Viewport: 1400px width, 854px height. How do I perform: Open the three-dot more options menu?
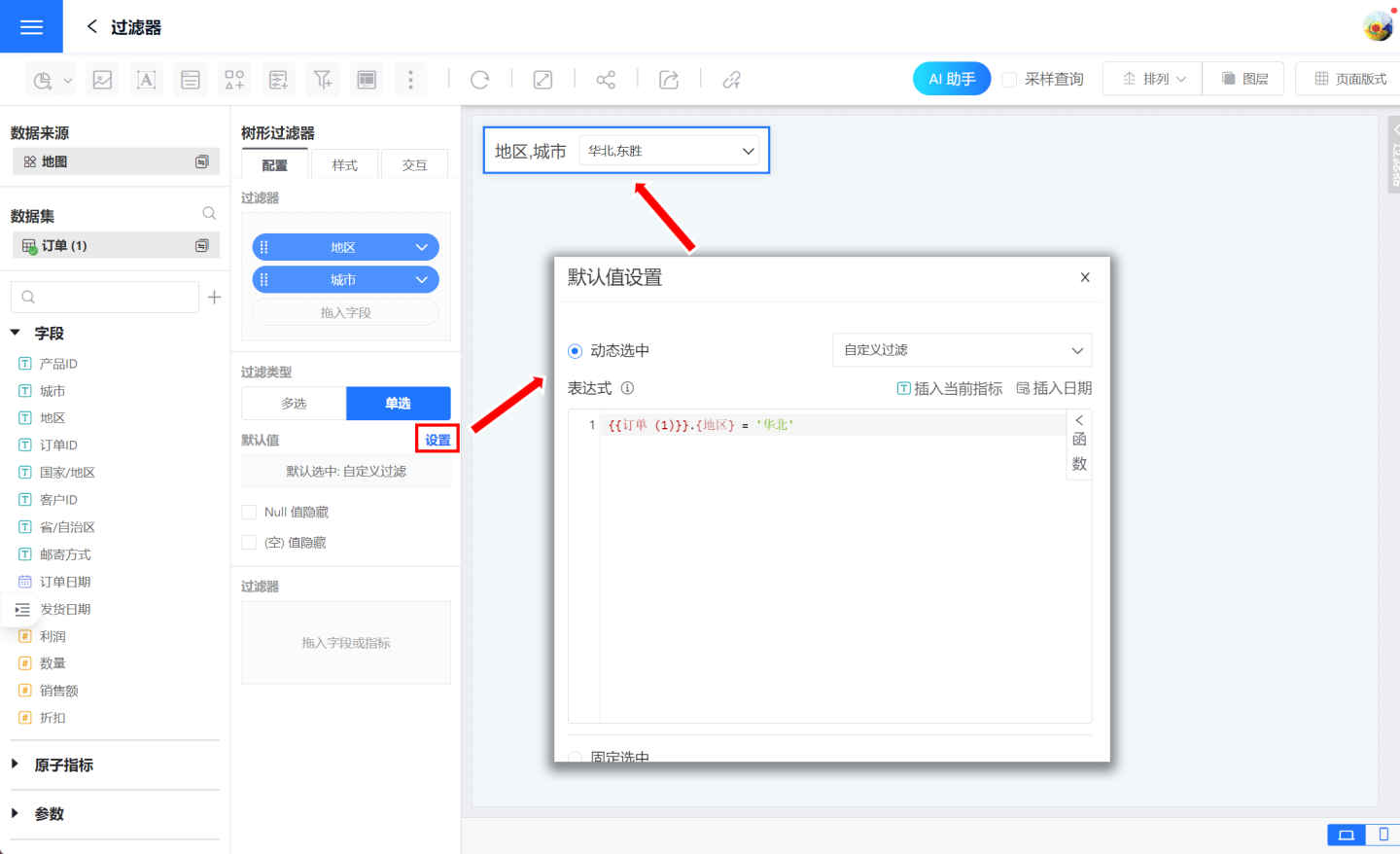click(x=410, y=80)
